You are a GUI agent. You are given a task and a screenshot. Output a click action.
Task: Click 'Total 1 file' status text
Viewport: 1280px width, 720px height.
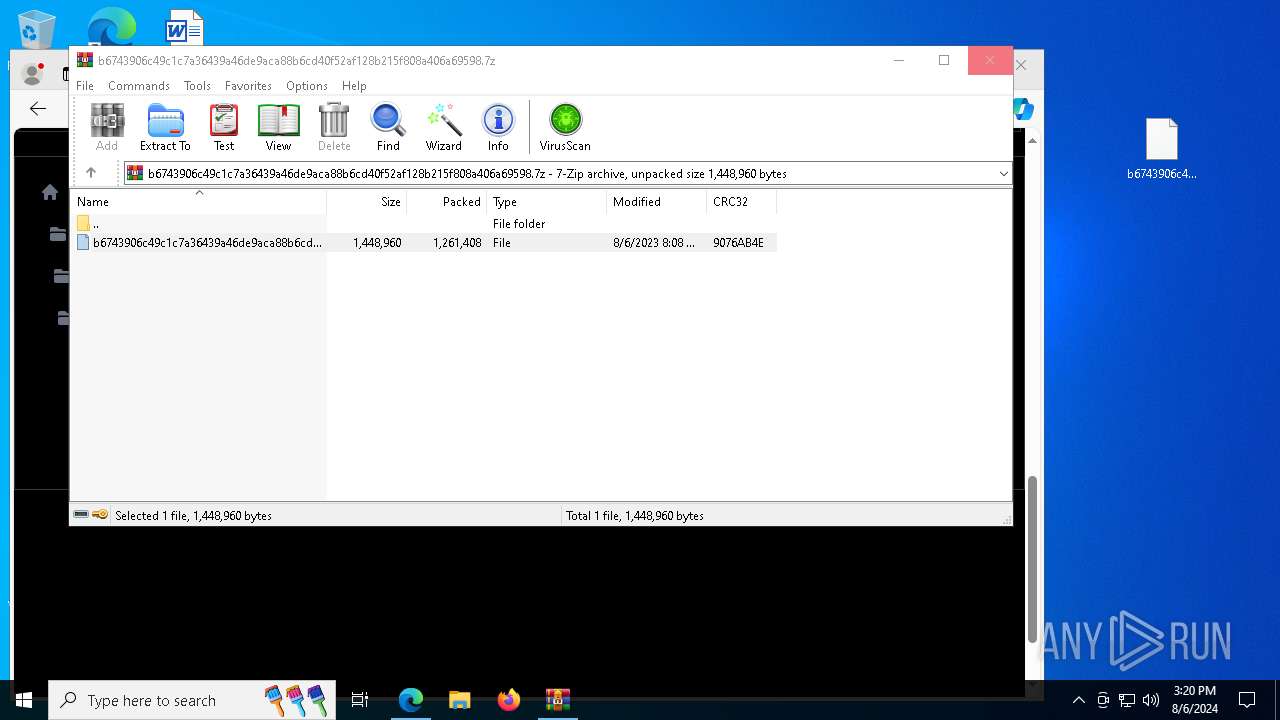pos(635,516)
